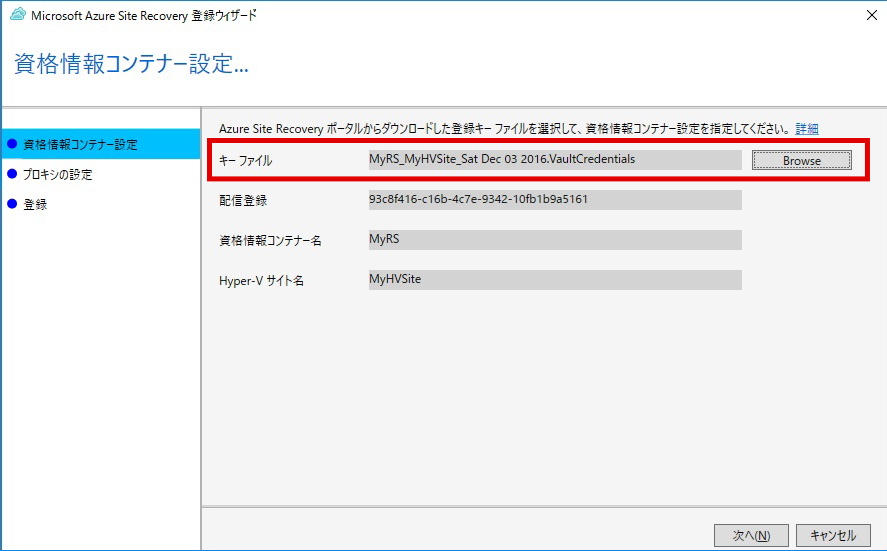This screenshot has width=887, height=551.
Task: Open the 詳細 details link
Action: click(x=807, y=128)
